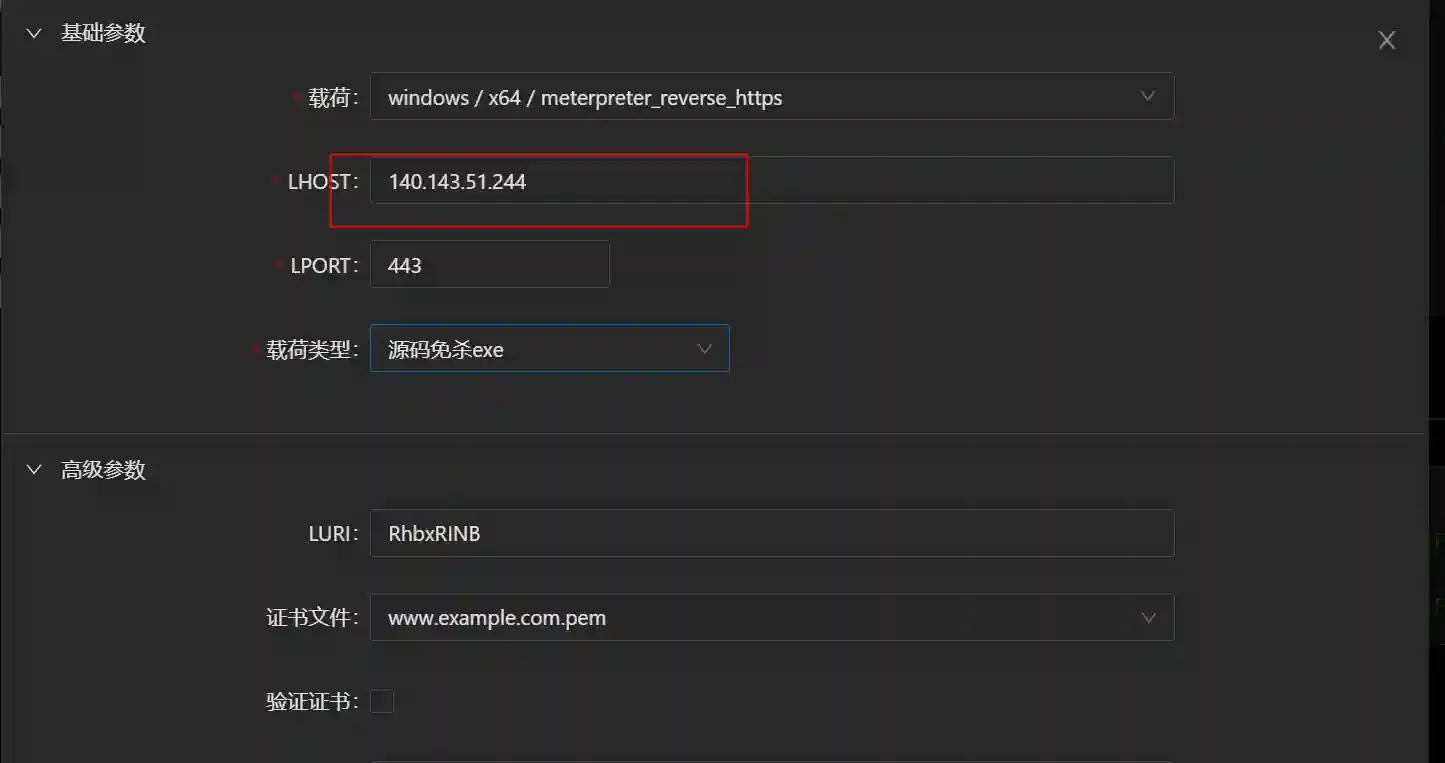1445x763 pixels.
Task: Click the 基础参数 section title
Action: pyautogui.click(x=103, y=33)
